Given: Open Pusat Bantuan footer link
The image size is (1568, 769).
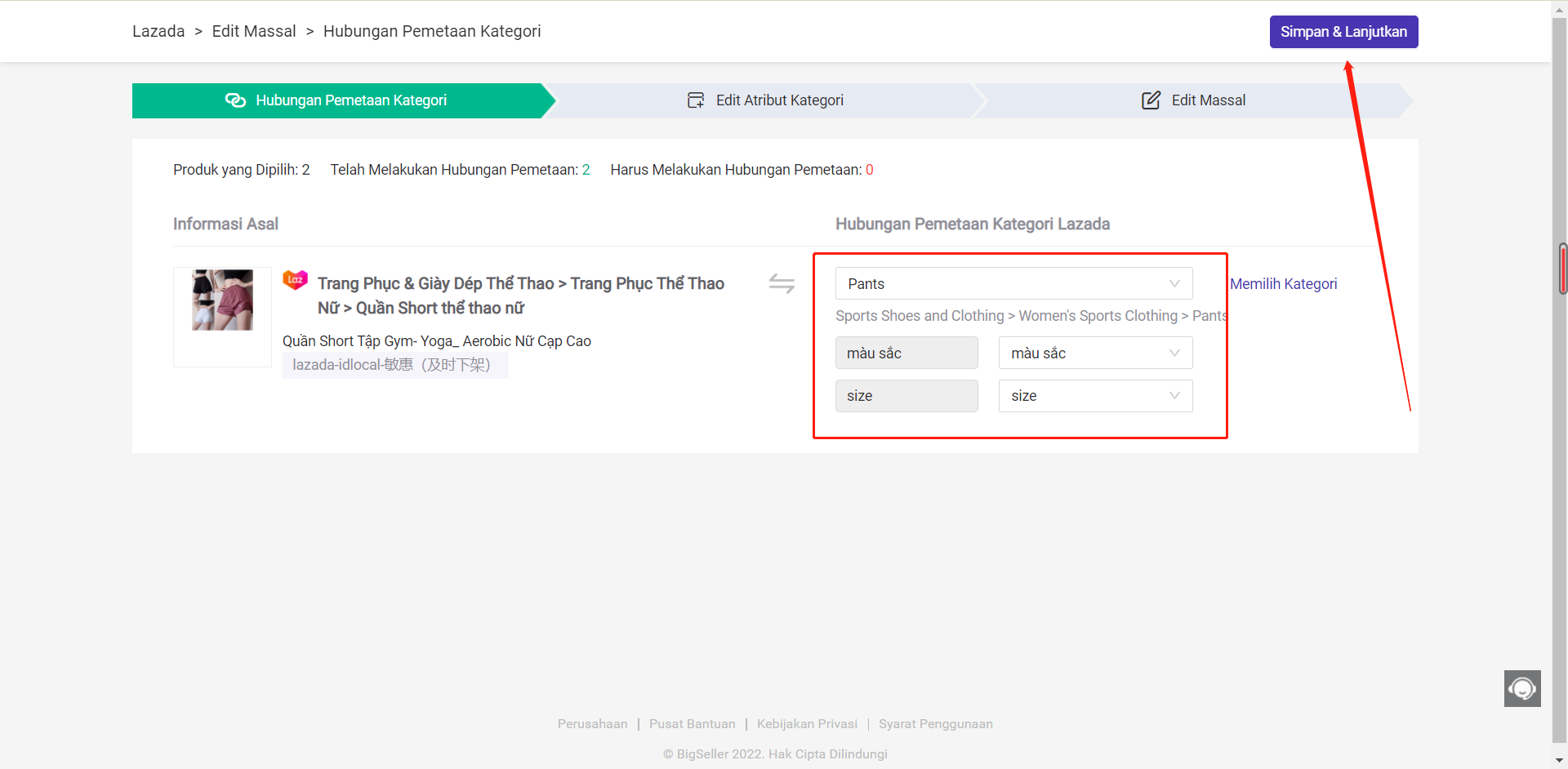Looking at the screenshot, I should click(693, 724).
